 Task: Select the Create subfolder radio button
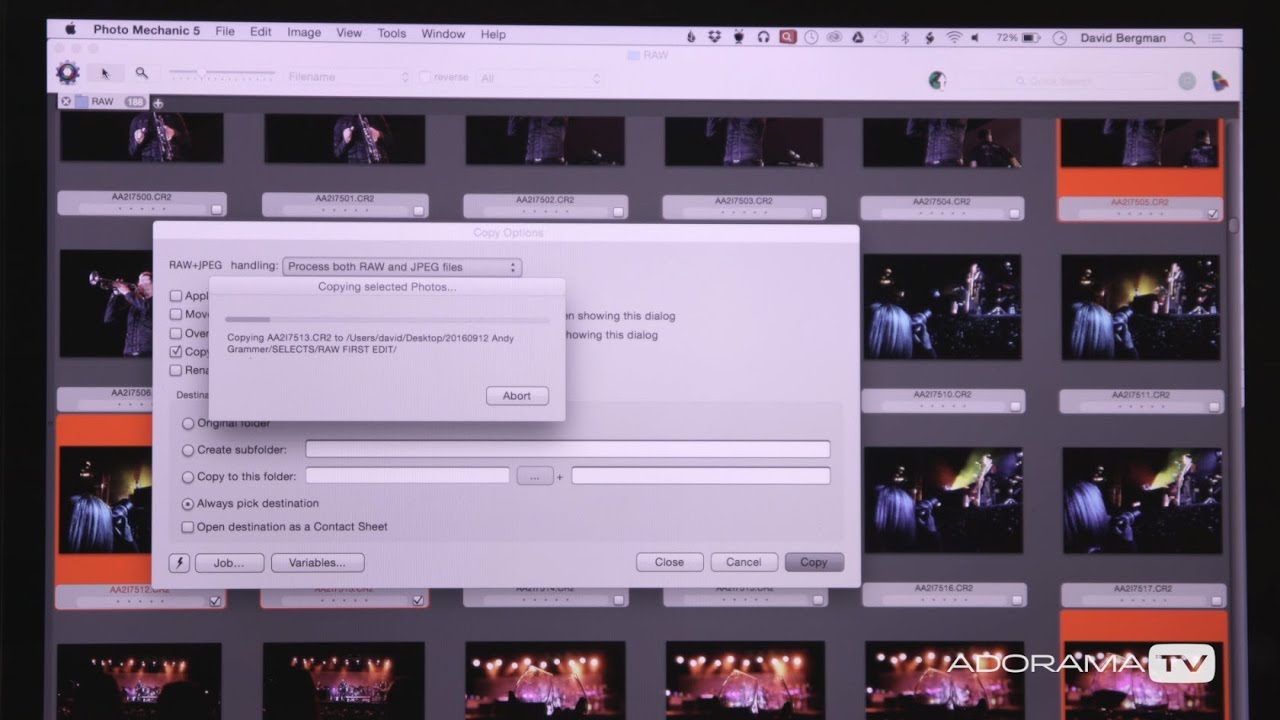point(188,450)
